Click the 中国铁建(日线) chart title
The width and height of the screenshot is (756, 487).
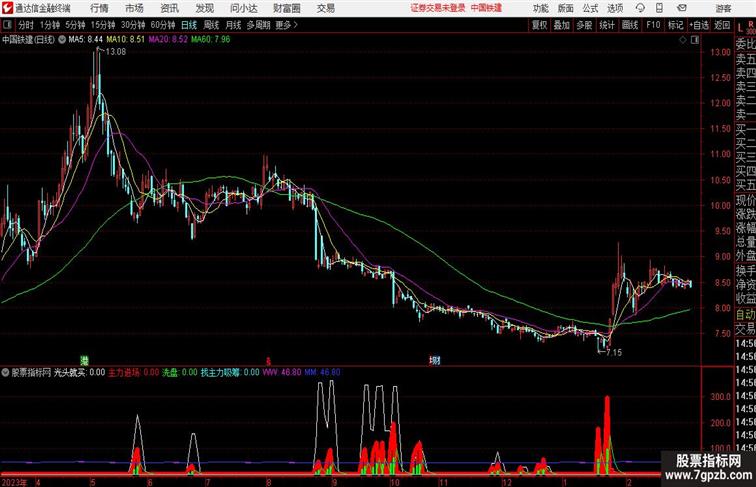click(28, 40)
